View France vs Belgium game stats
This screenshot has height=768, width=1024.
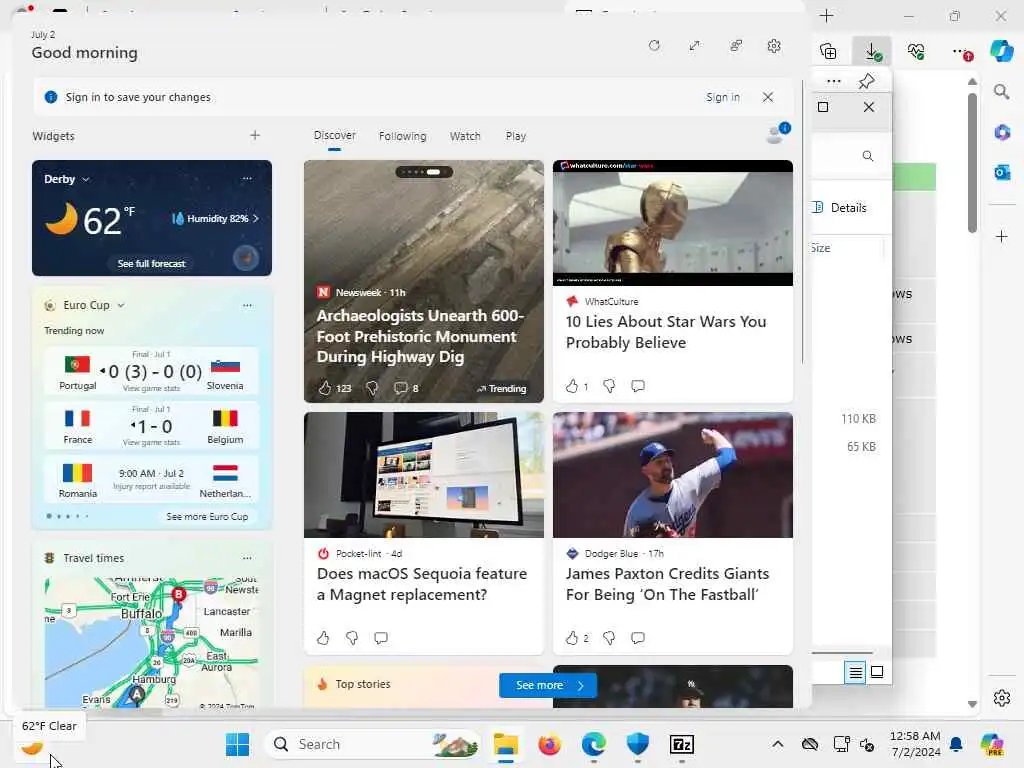click(x=152, y=443)
